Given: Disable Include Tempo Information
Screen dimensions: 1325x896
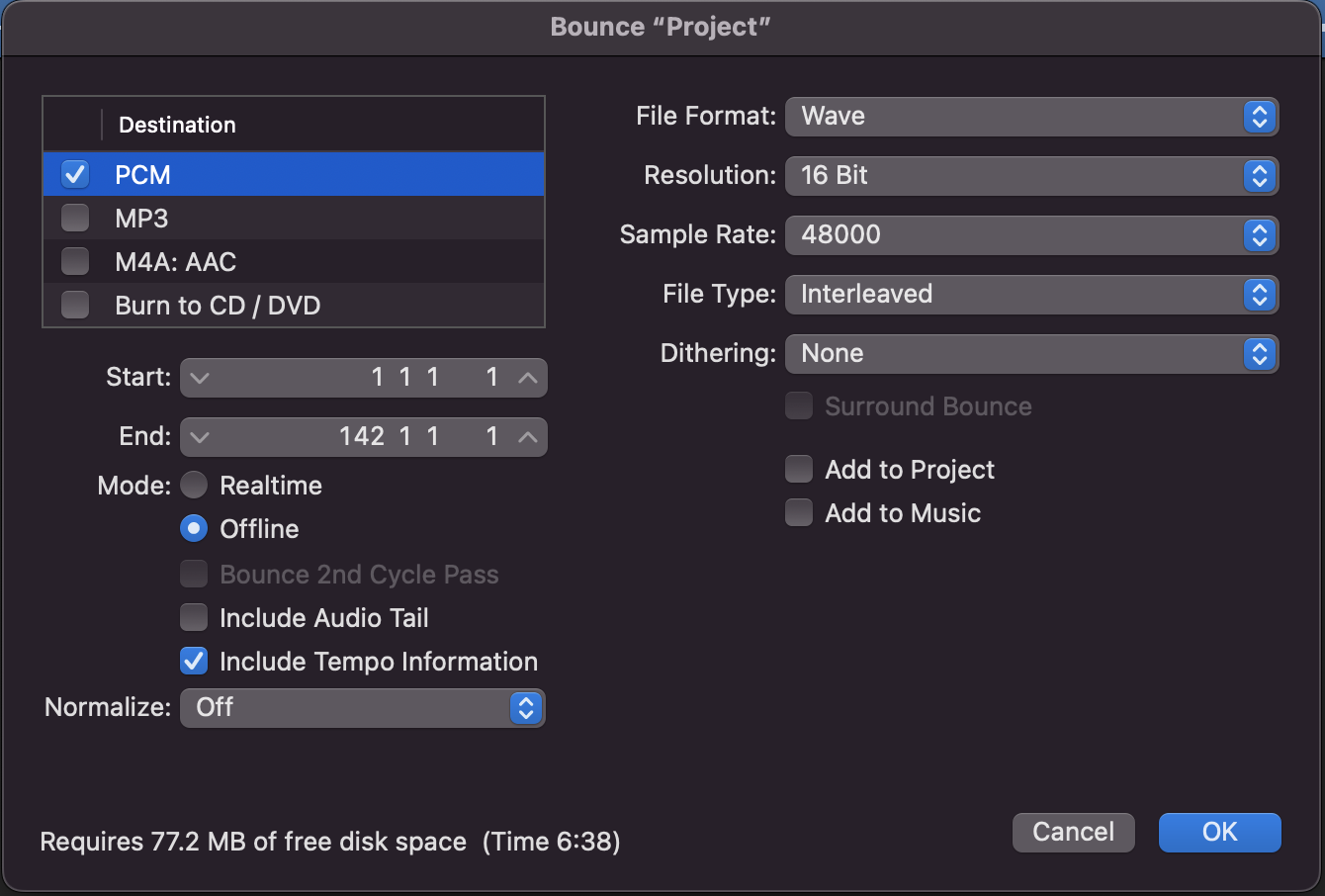Looking at the screenshot, I should [x=194, y=661].
